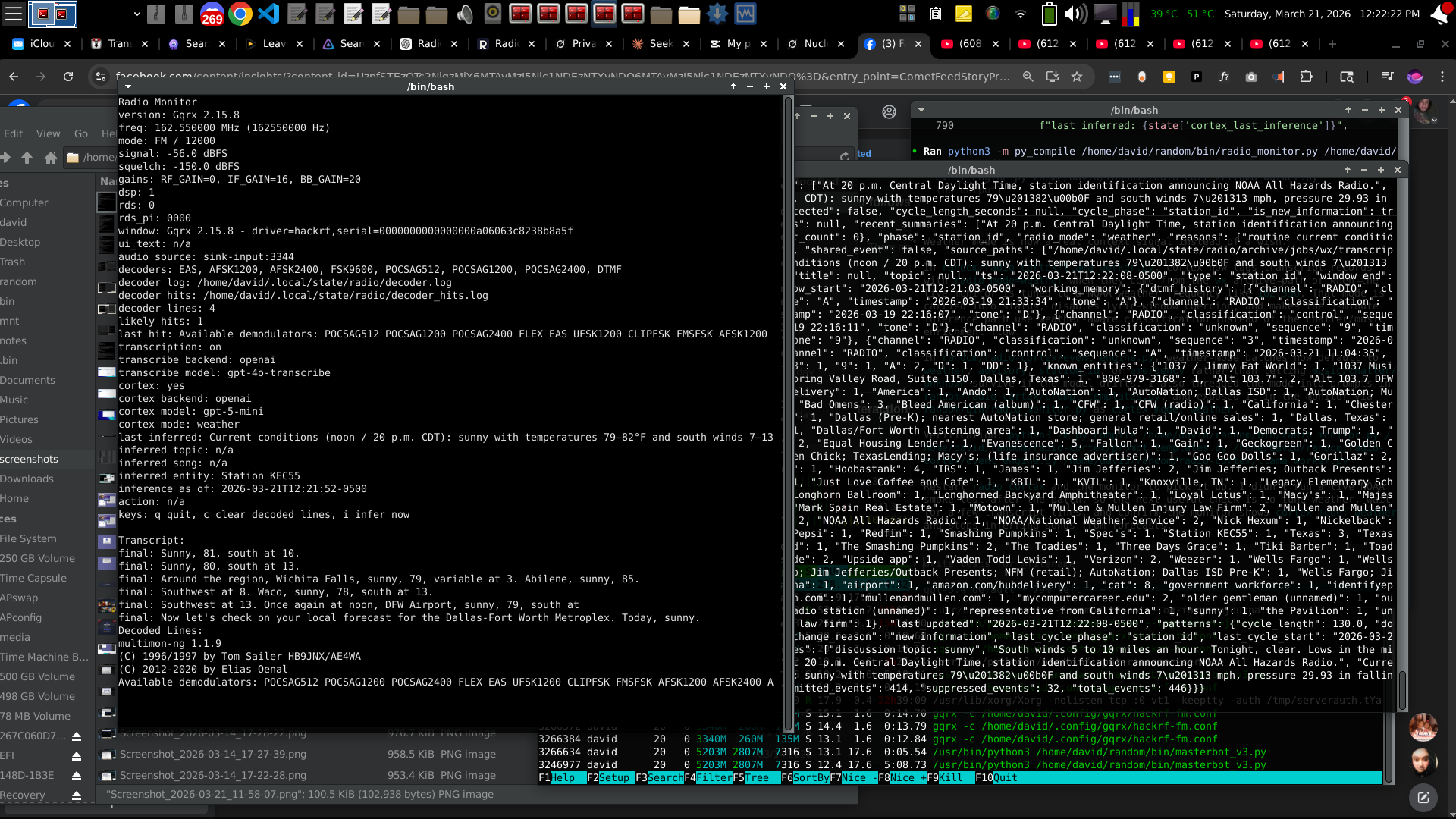This screenshot has width=1456, height=819.
Task: Launch Visual Studio Code from the taskbar
Action: coord(270,14)
